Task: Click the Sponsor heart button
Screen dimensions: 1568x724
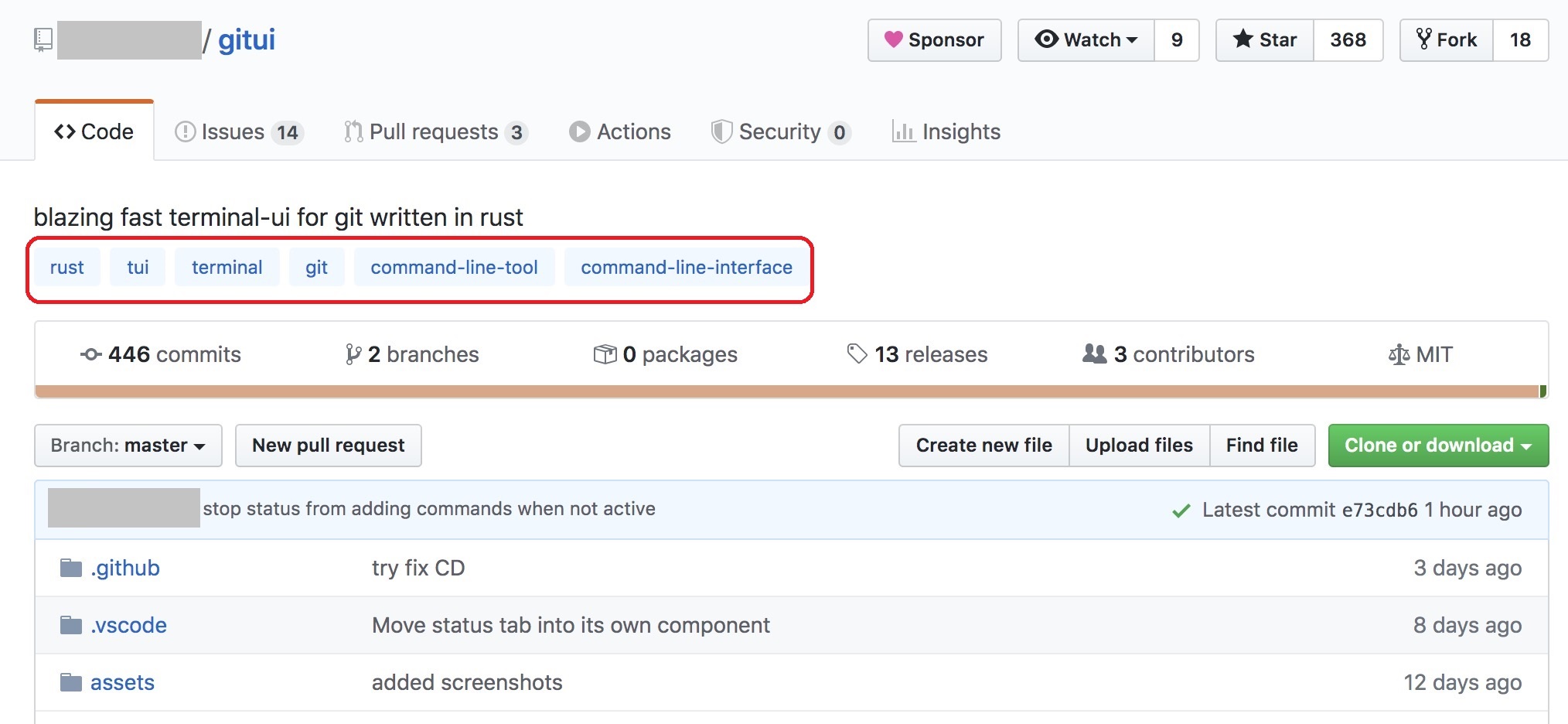Action: [x=934, y=40]
